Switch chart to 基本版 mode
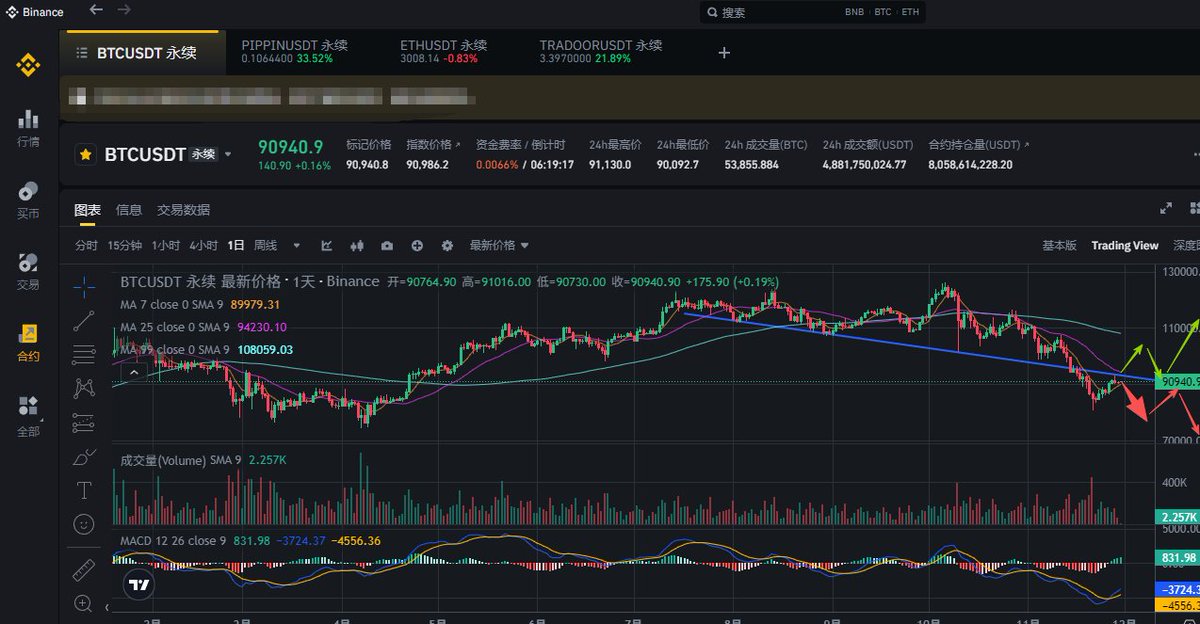The width and height of the screenshot is (1200, 624). [x=1059, y=246]
